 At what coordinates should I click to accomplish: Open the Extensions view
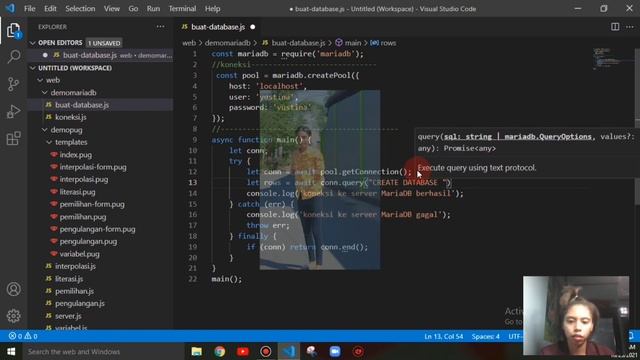[x=13, y=138]
